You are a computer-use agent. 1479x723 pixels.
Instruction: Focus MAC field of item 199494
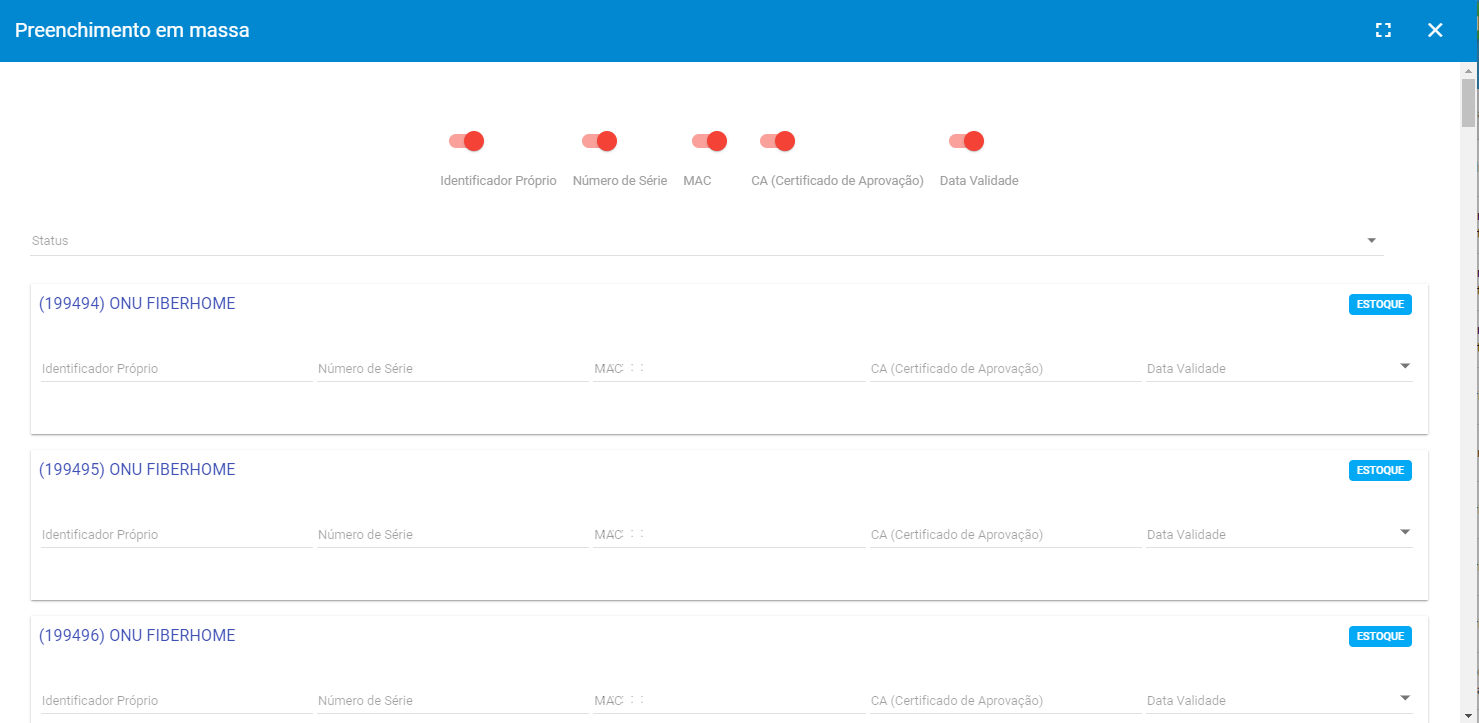point(729,368)
